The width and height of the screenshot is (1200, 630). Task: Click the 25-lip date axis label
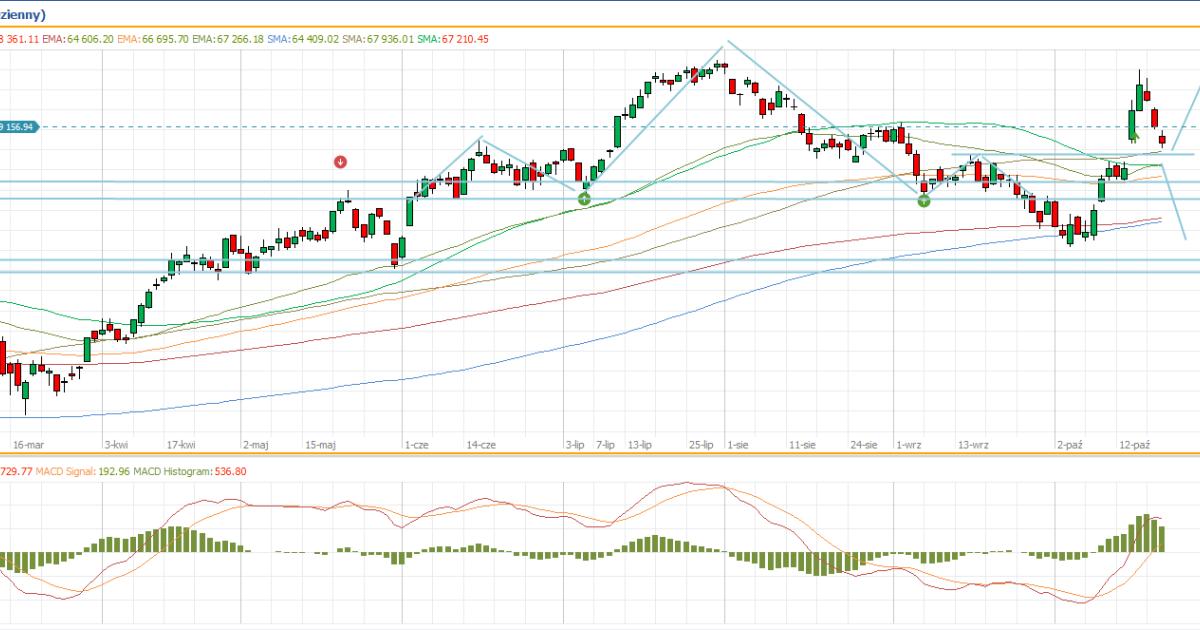pyautogui.click(x=701, y=444)
